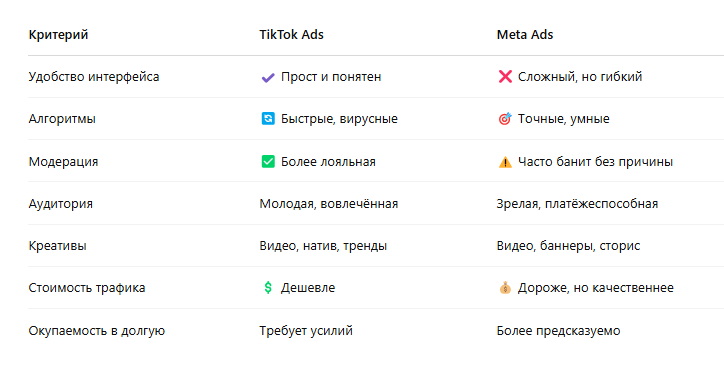Click the target dart icon beside Точные, умные
Screen dimensions: 724x385
pyautogui.click(x=505, y=119)
